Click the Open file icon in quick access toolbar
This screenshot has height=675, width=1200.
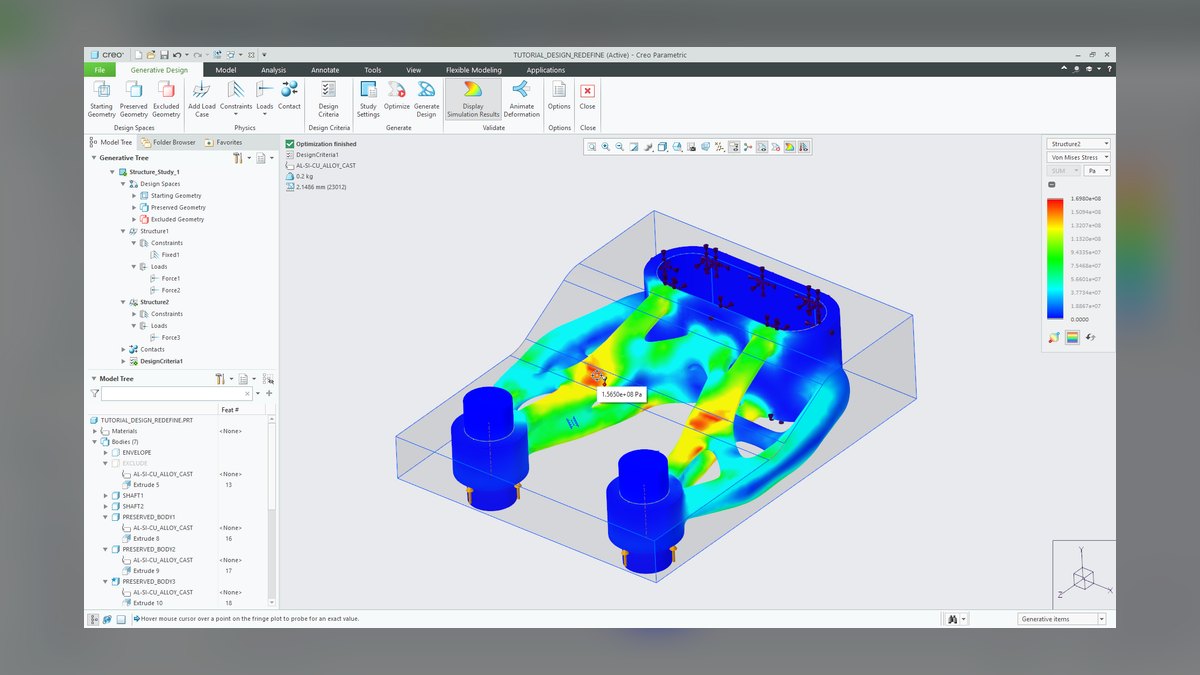click(x=151, y=54)
